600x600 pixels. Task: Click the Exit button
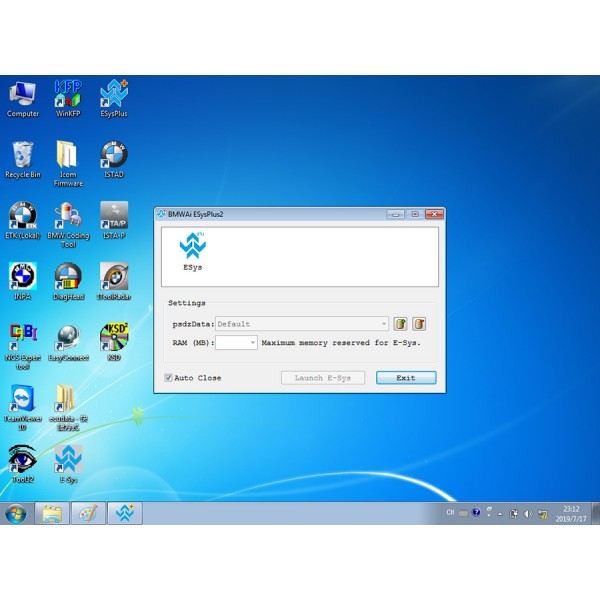point(406,378)
